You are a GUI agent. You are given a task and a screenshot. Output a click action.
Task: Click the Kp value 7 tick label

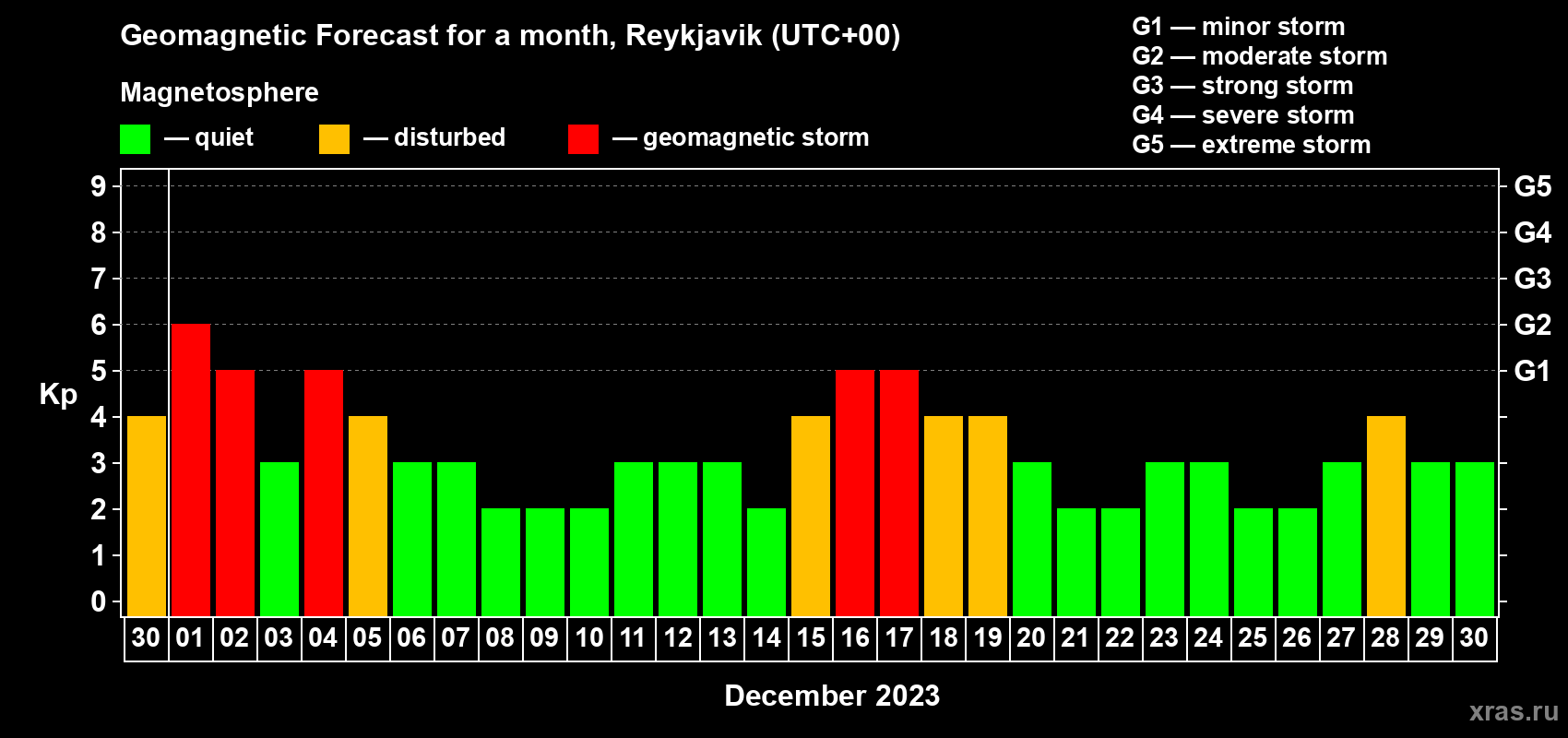click(x=99, y=279)
